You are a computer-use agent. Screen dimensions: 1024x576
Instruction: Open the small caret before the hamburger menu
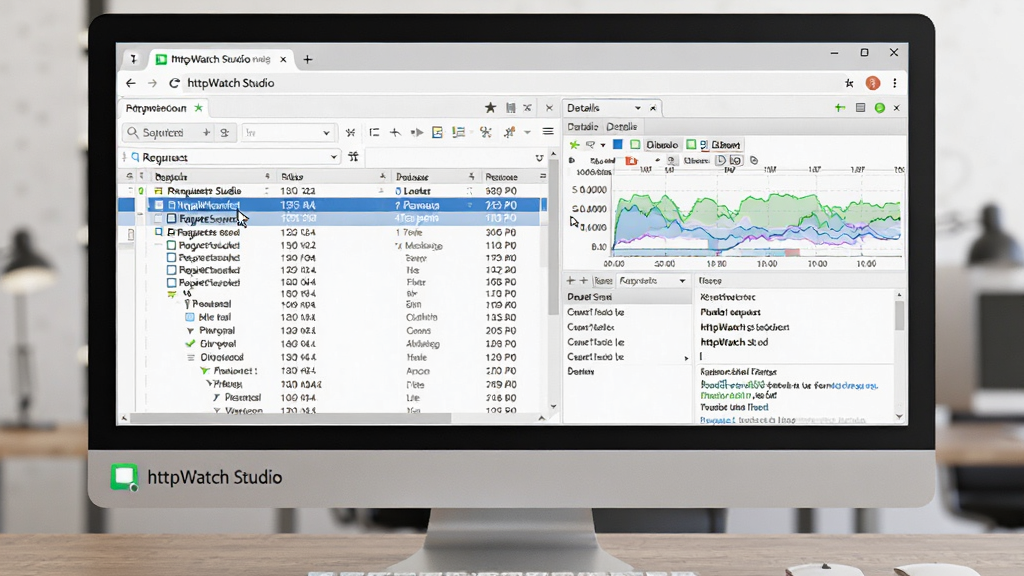528,133
